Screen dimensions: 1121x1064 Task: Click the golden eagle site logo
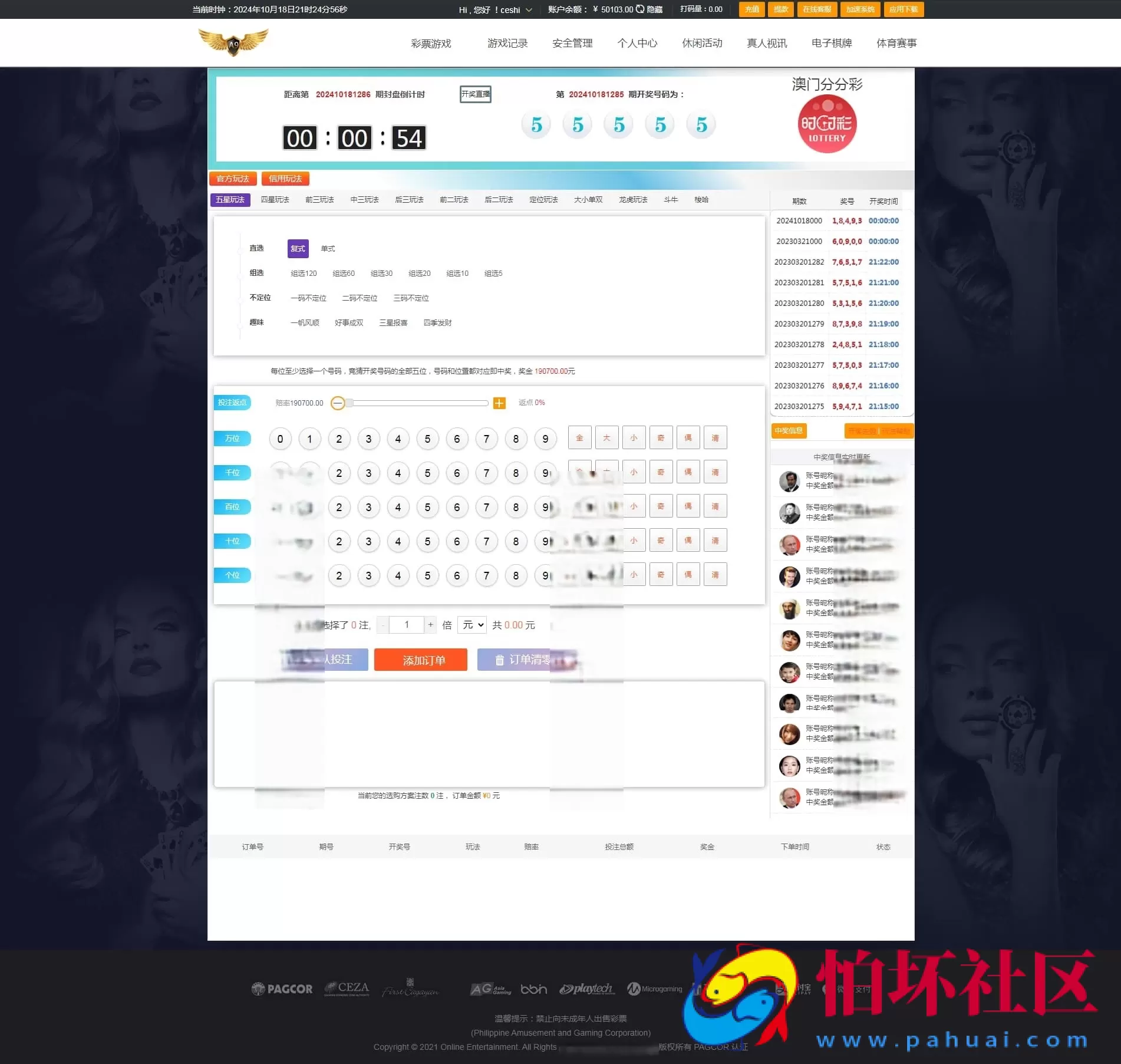(x=234, y=40)
